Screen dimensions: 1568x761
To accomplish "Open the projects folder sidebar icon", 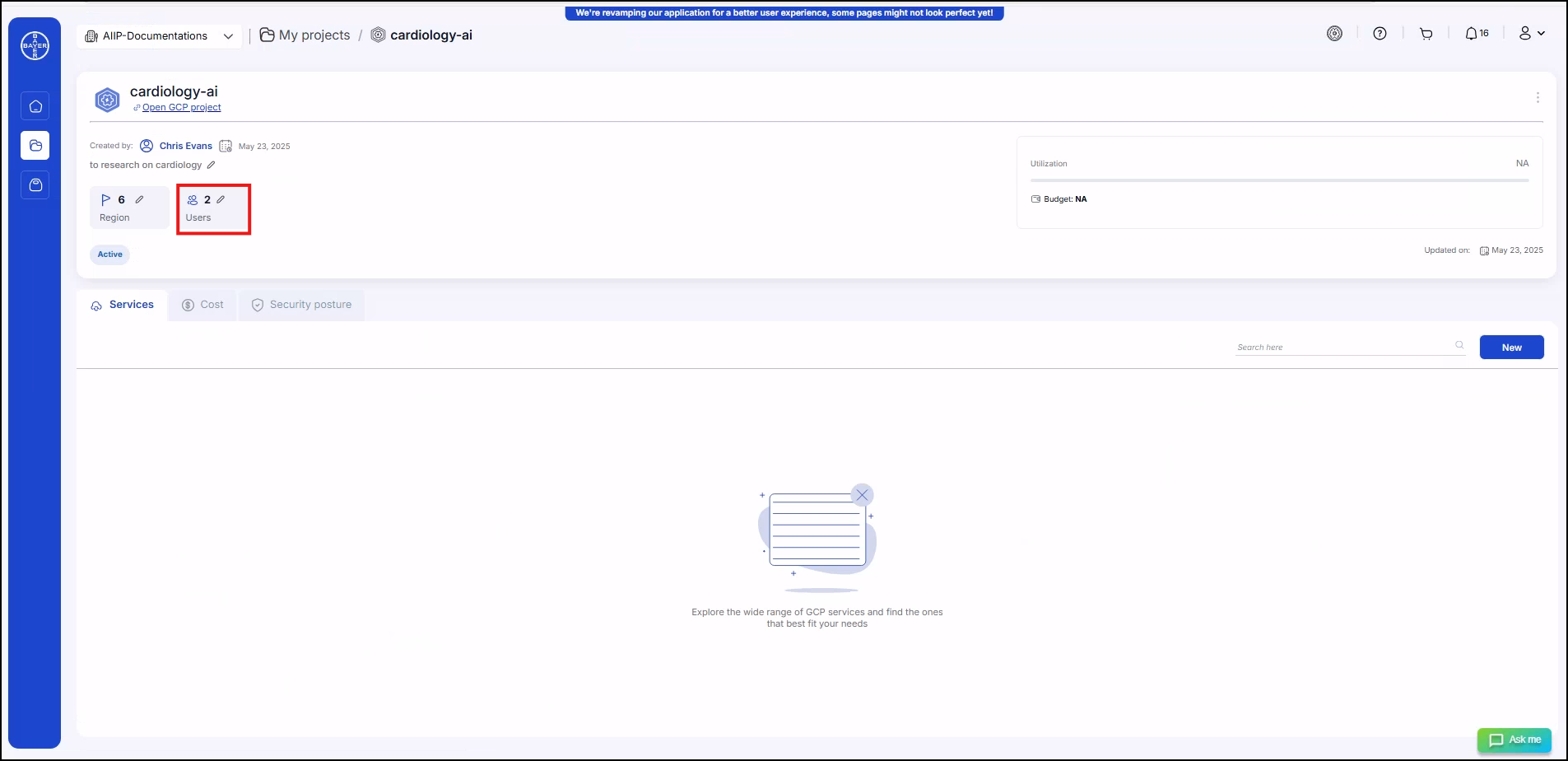I will 35,146.
